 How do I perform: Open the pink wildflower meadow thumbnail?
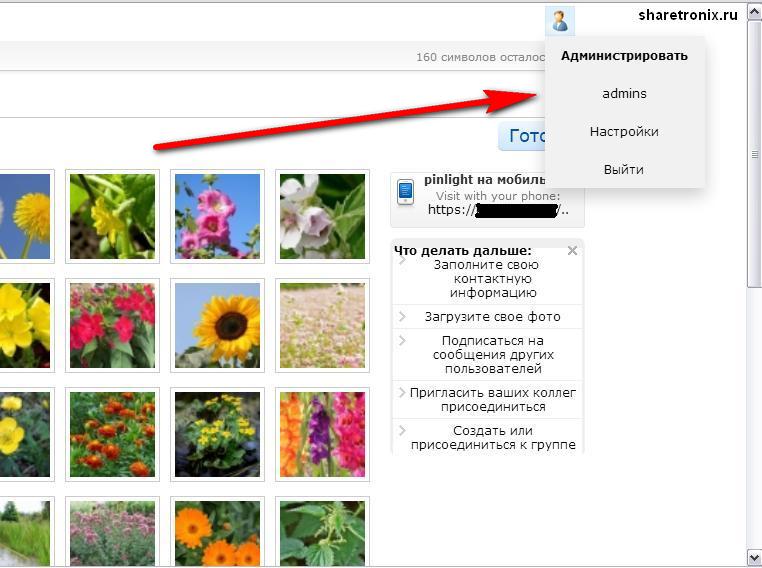[112, 532]
